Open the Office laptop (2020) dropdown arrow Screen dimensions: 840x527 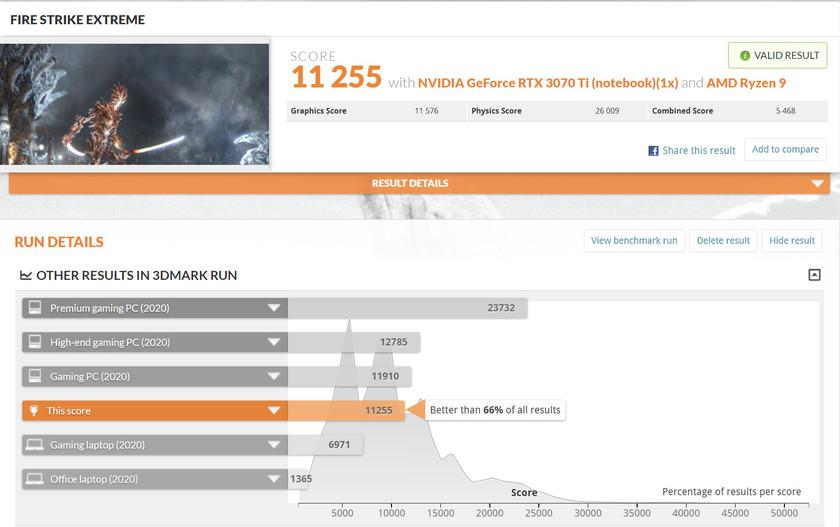click(x=273, y=479)
